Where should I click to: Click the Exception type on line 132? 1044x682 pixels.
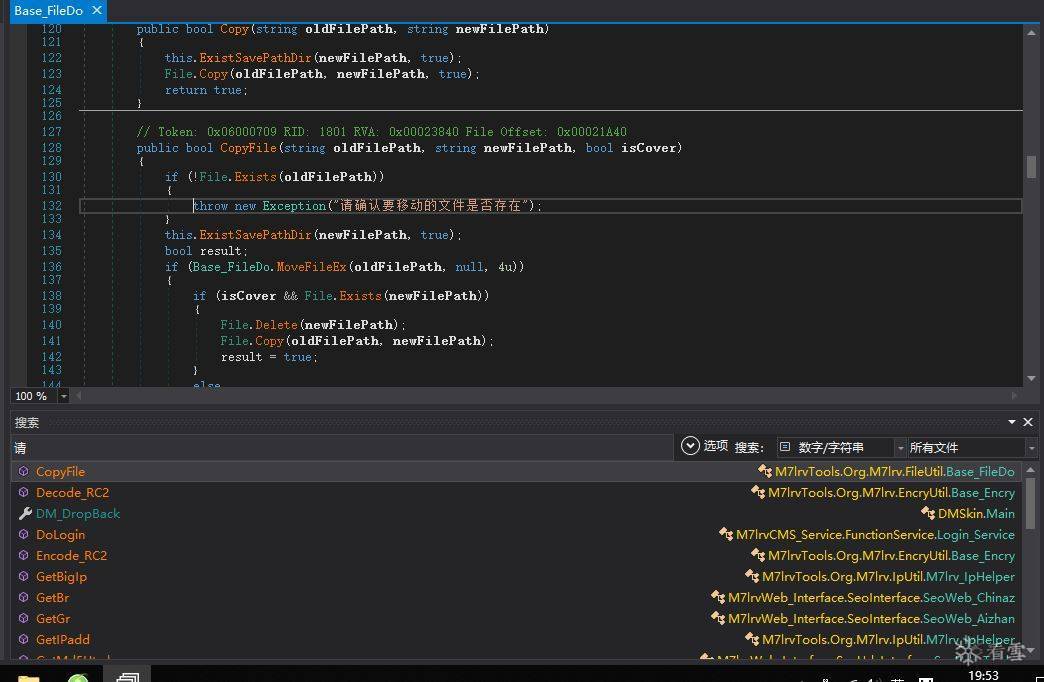tap(294, 206)
